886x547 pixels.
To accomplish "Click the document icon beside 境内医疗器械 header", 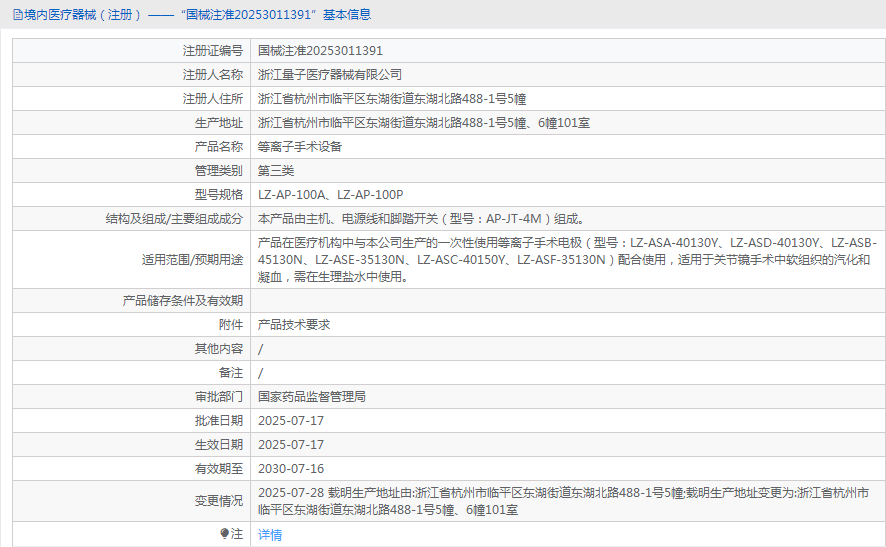I will (x=18, y=15).
